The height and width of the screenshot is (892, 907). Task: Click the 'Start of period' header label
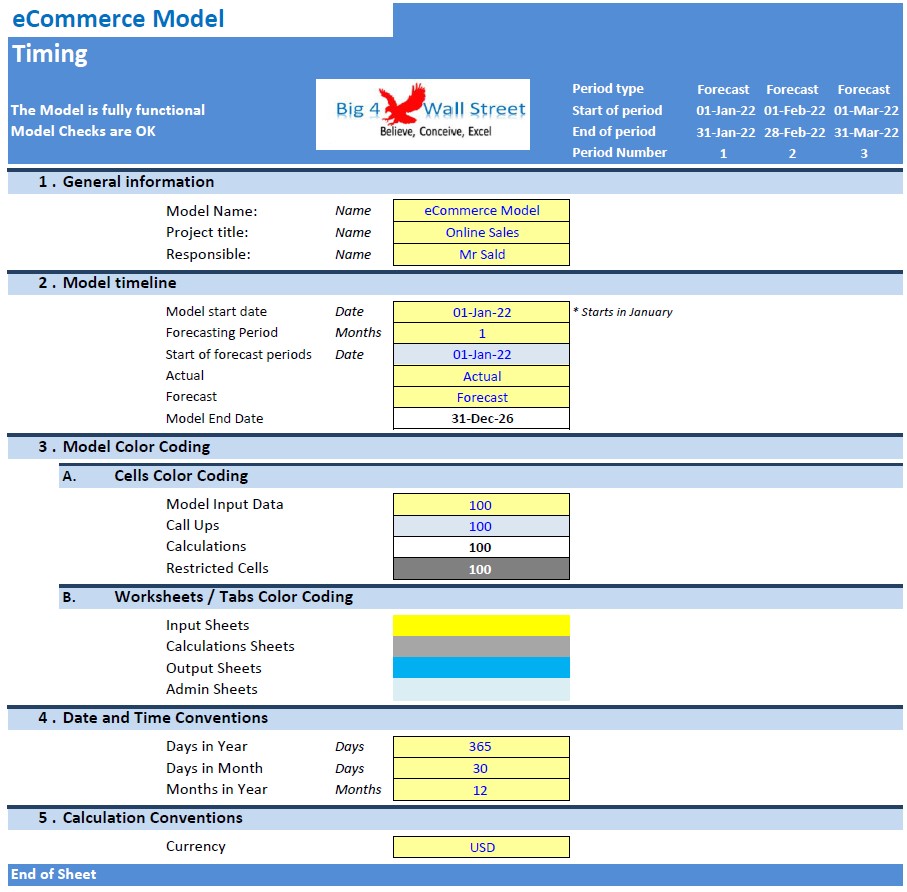[617, 110]
